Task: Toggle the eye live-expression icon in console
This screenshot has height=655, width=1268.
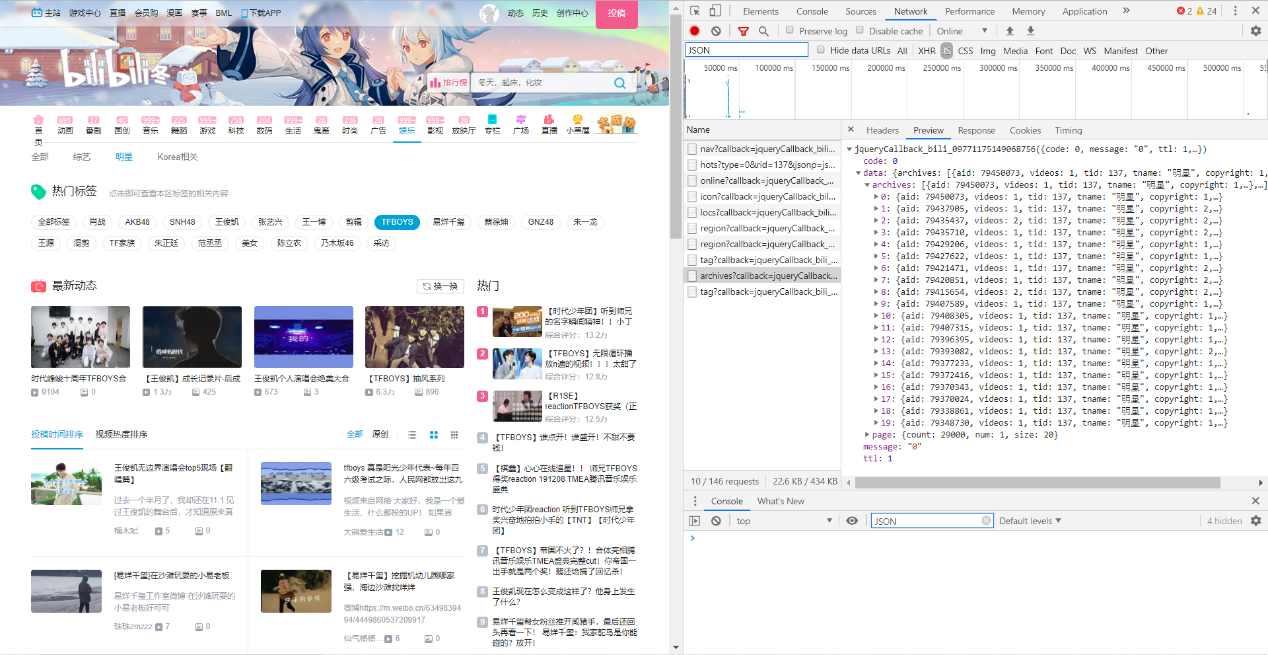Action: (852, 521)
